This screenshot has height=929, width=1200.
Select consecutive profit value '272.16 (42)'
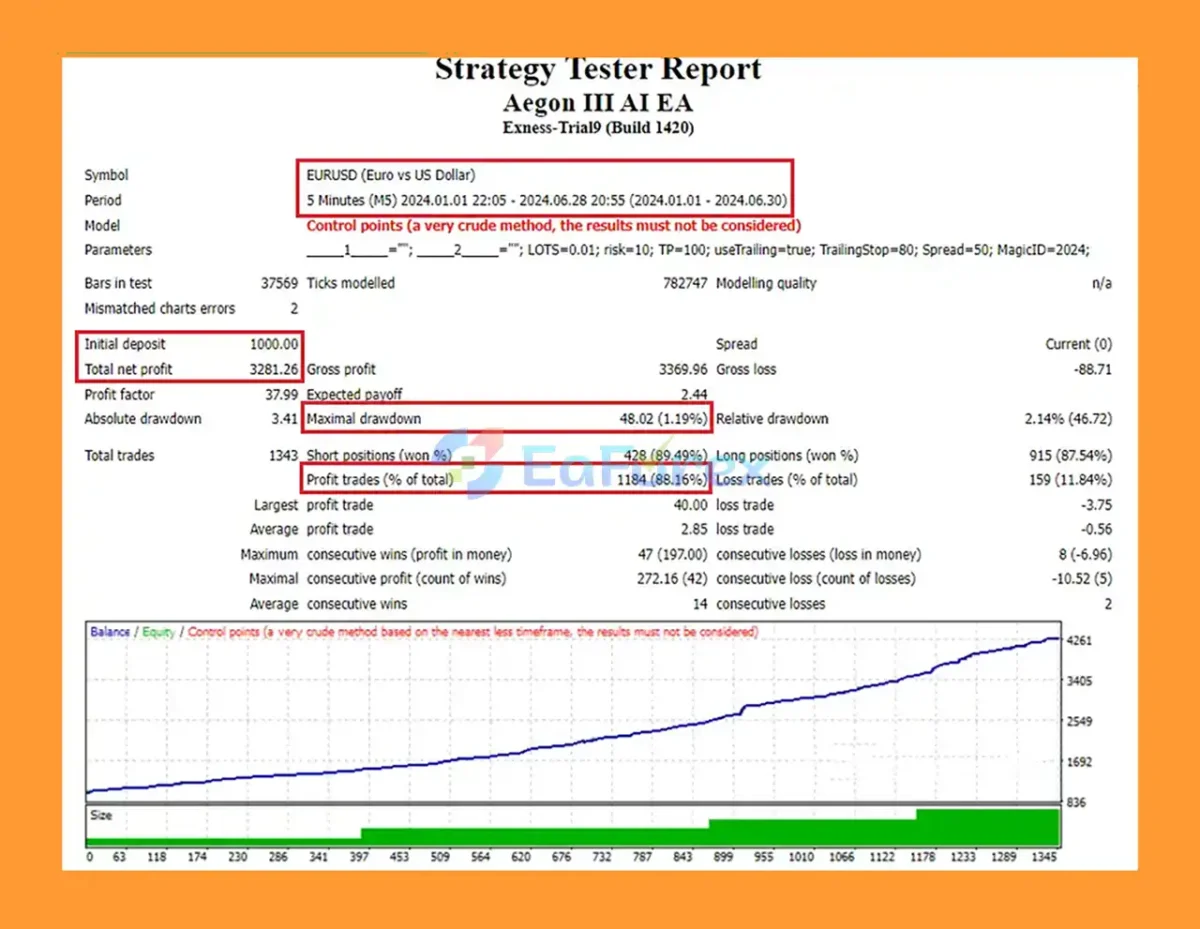[670, 579]
